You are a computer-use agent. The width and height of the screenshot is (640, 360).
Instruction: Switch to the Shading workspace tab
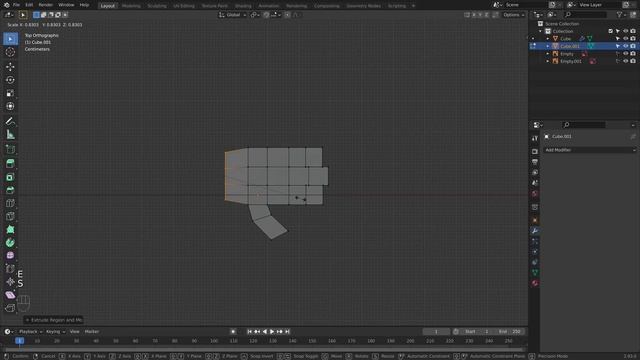click(x=243, y=6)
